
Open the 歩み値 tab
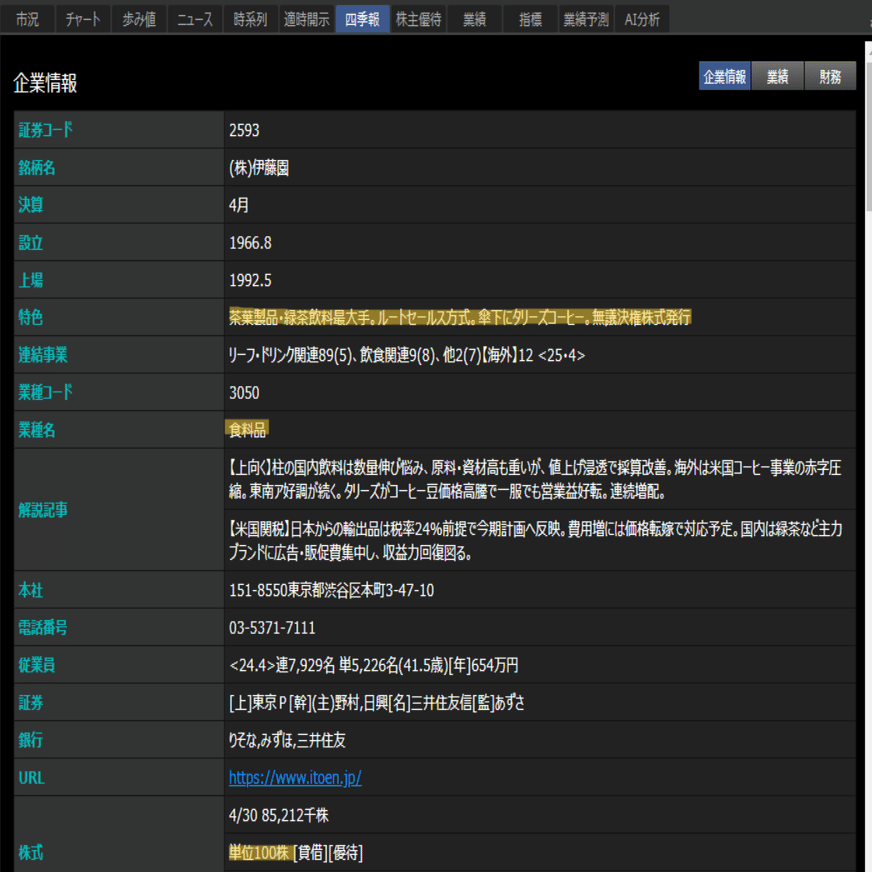[x=139, y=17]
